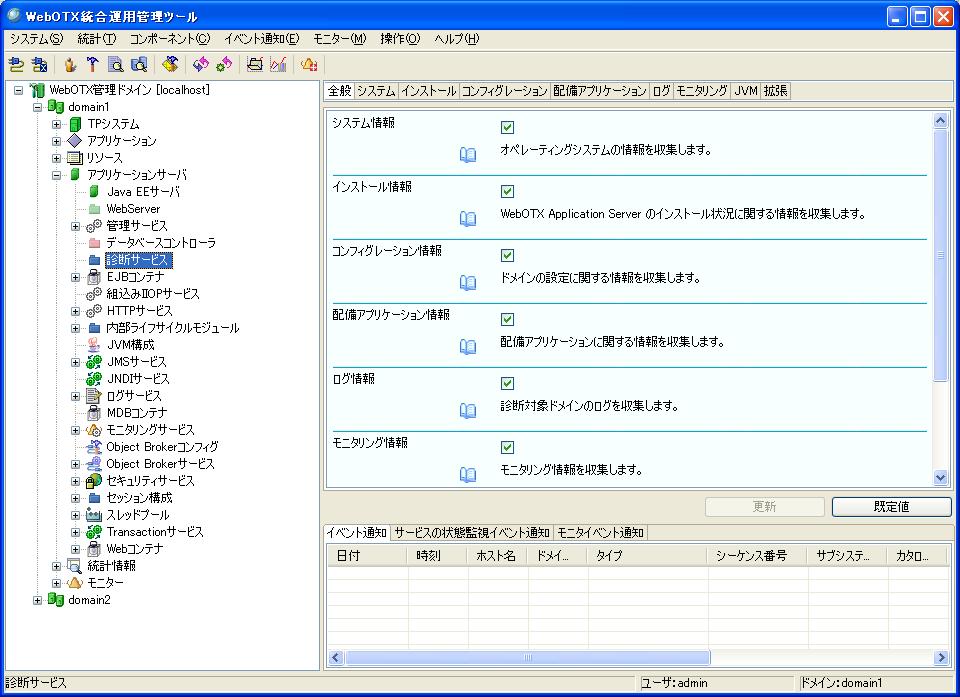Expand the HTTPサービス tree node
The height and width of the screenshot is (697, 960).
click(x=76, y=311)
